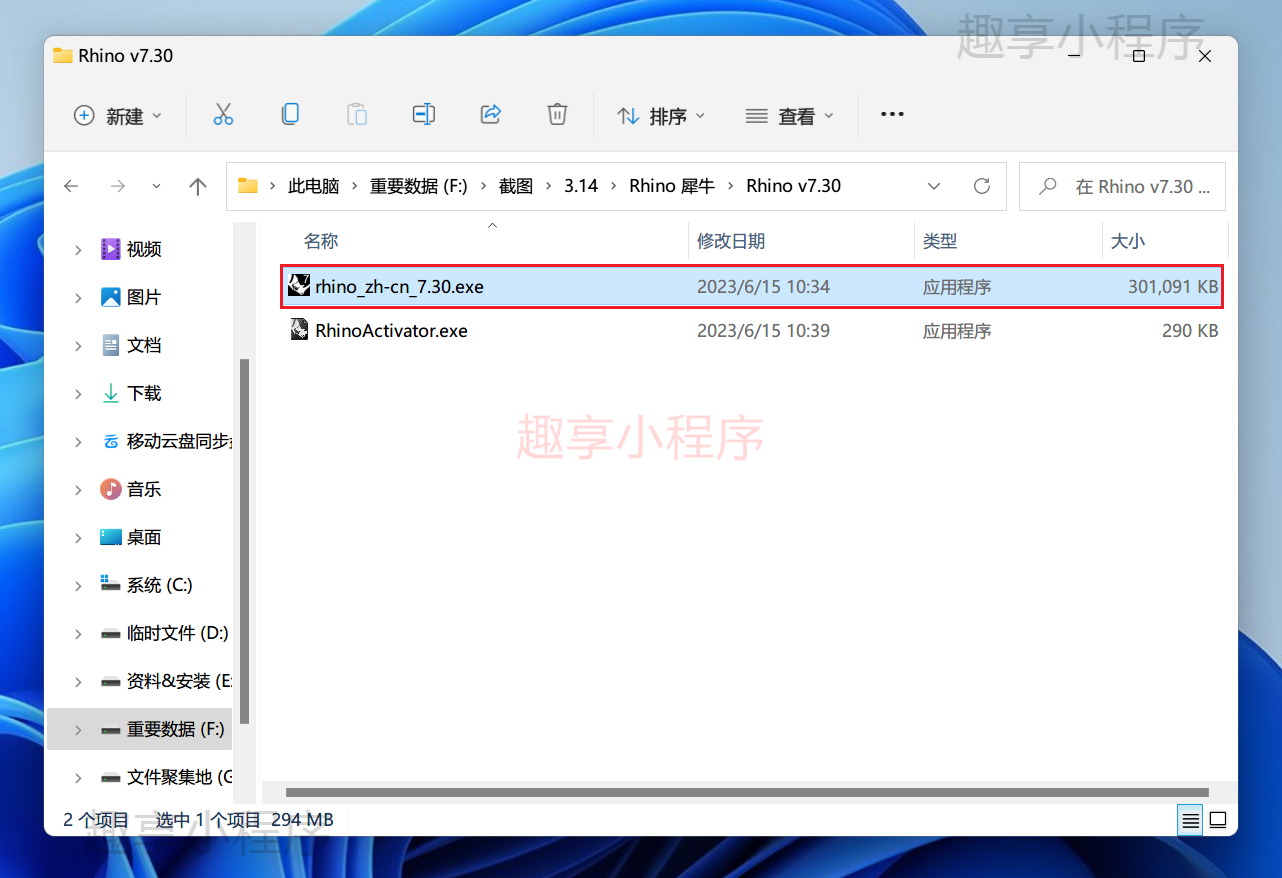Viewport: 1282px width, 878px height.
Task: Sort by 大小 column header
Action: 1128,241
